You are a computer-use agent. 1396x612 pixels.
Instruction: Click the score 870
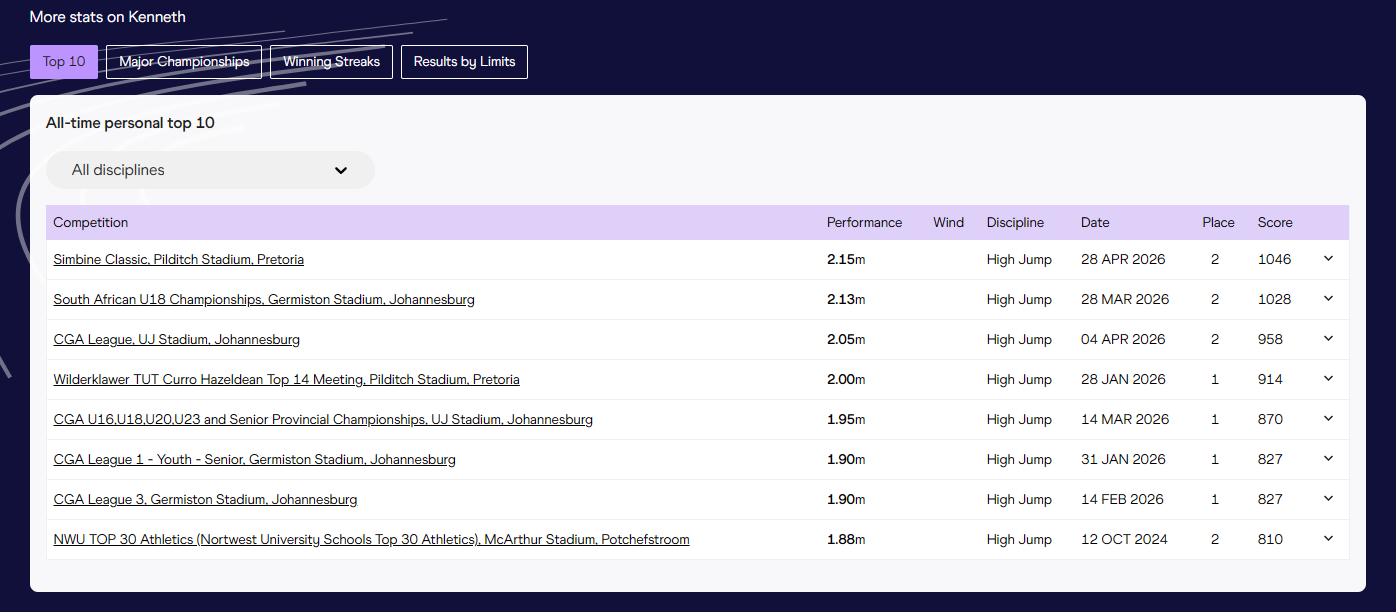(1270, 419)
